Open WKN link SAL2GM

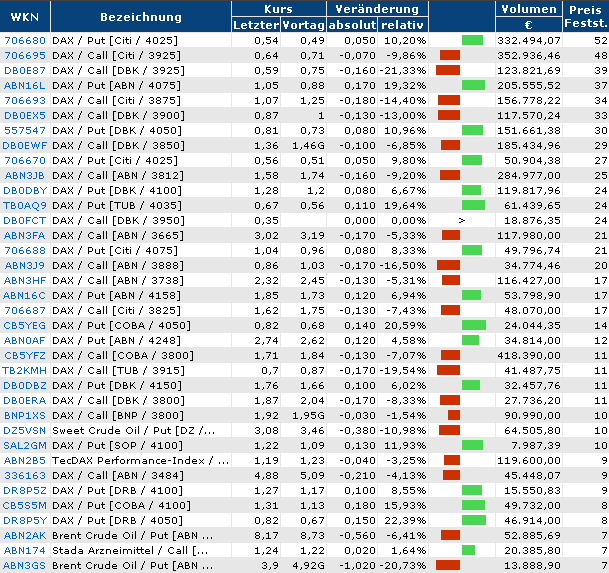(x=25, y=446)
